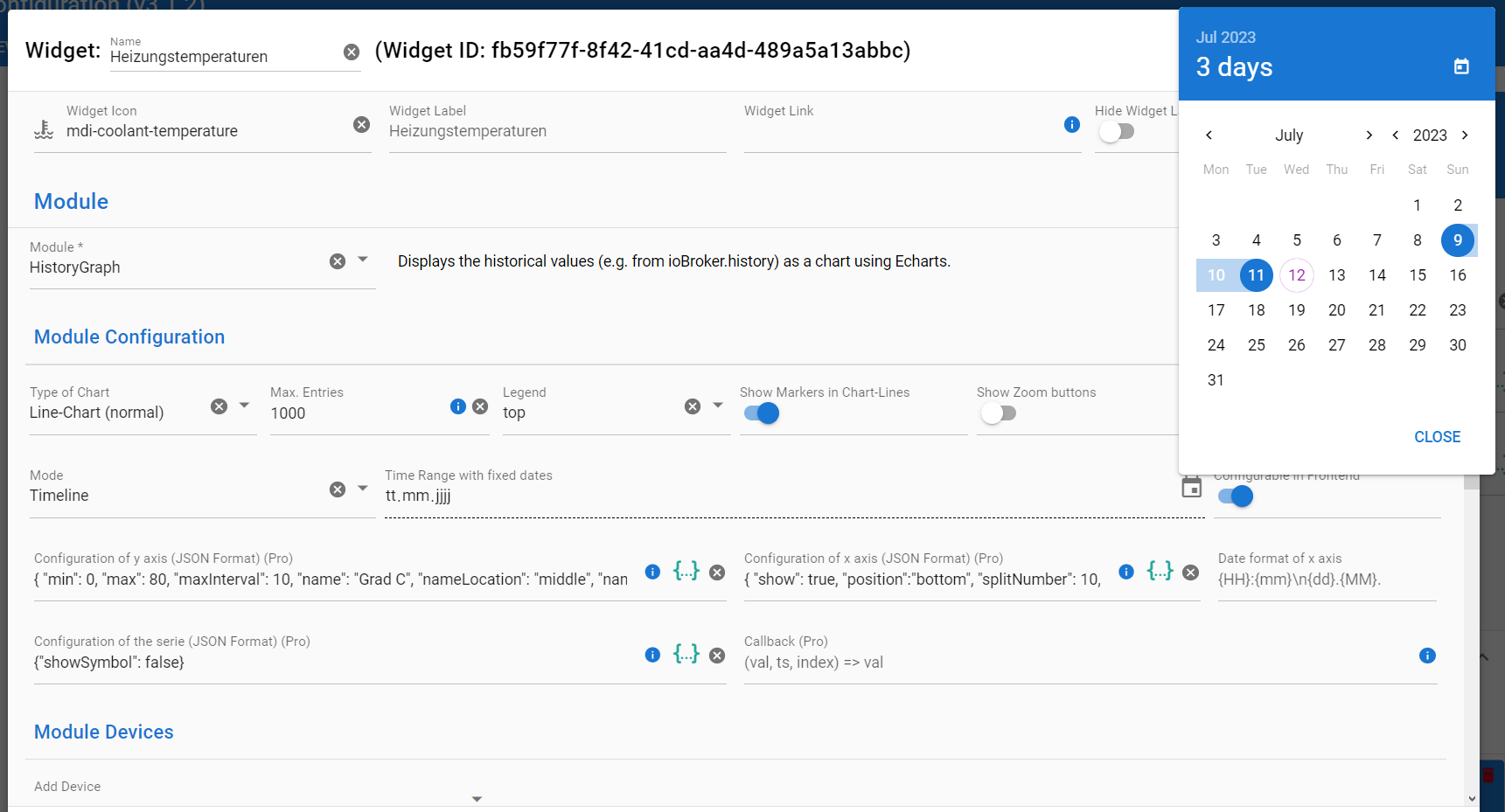
Task: Show info for x axis configuration
Action: click(x=1126, y=572)
